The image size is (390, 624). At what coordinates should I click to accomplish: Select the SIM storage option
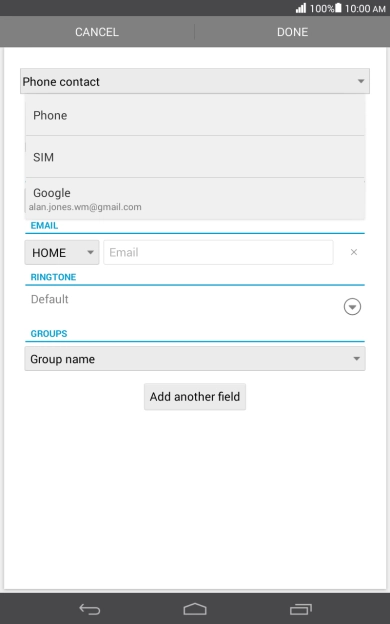pyautogui.click(x=195, y=157)
